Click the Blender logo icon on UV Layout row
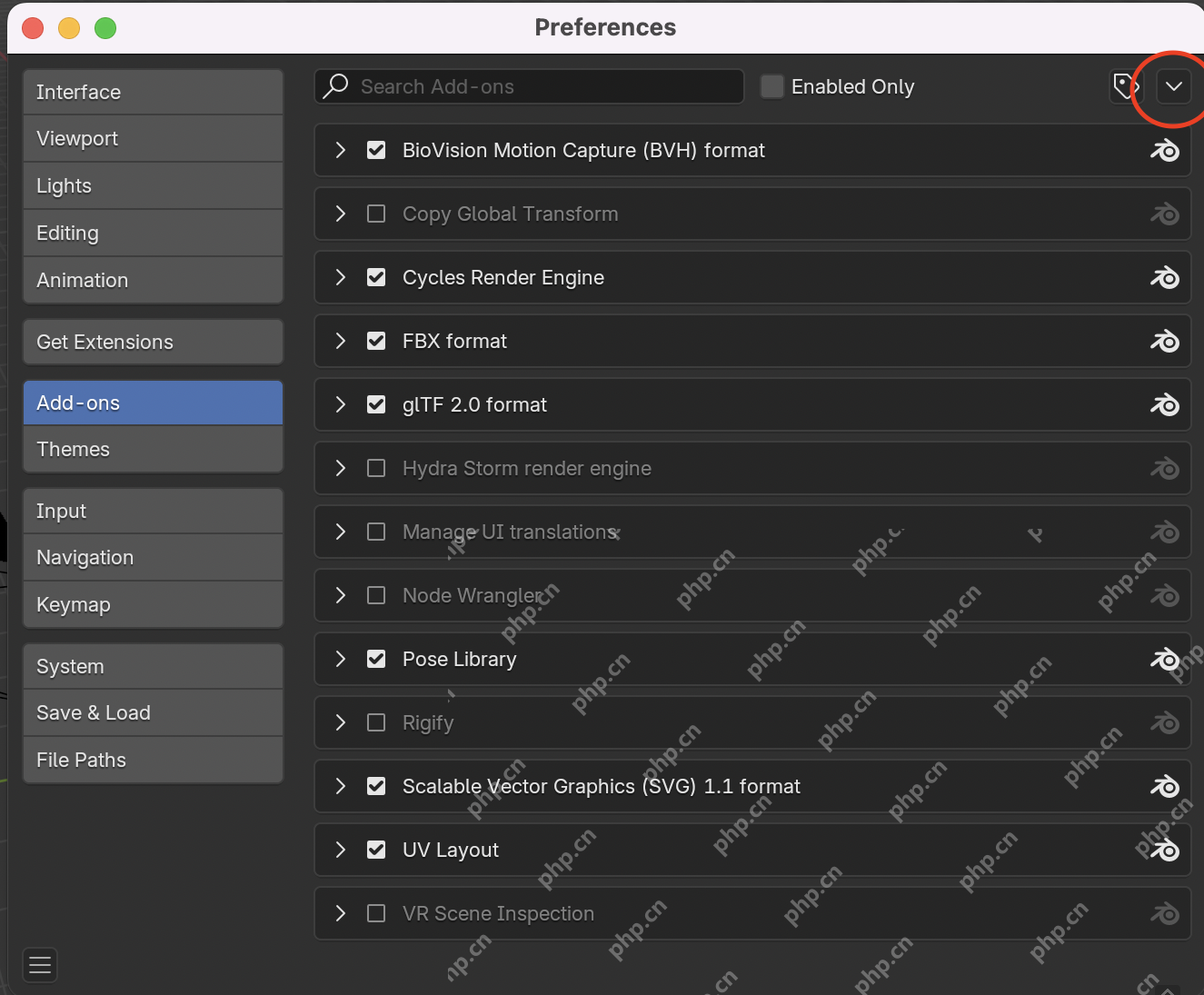The width and height of the screenshot is (1204, 995). pyautogui.click(x=1165, y=850)
